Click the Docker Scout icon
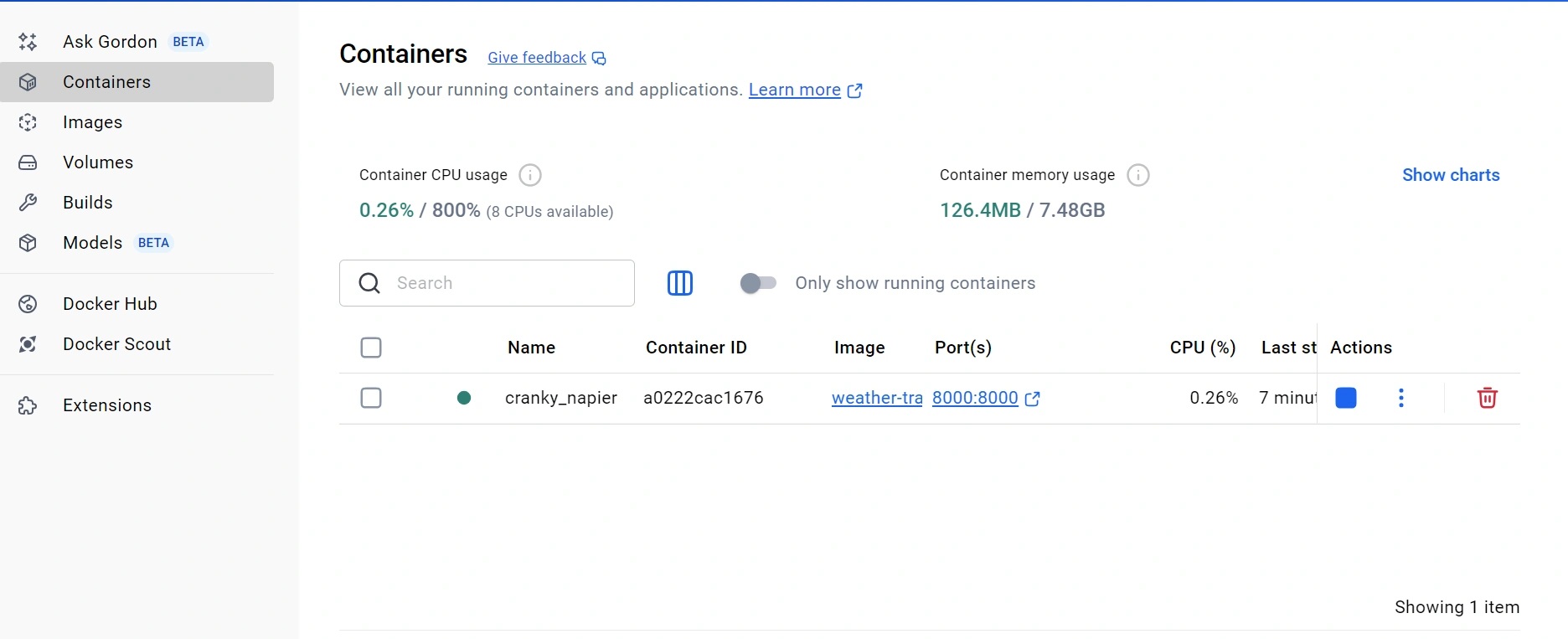Viewport: 1568px width, 639px height. [x=28, y=344]
